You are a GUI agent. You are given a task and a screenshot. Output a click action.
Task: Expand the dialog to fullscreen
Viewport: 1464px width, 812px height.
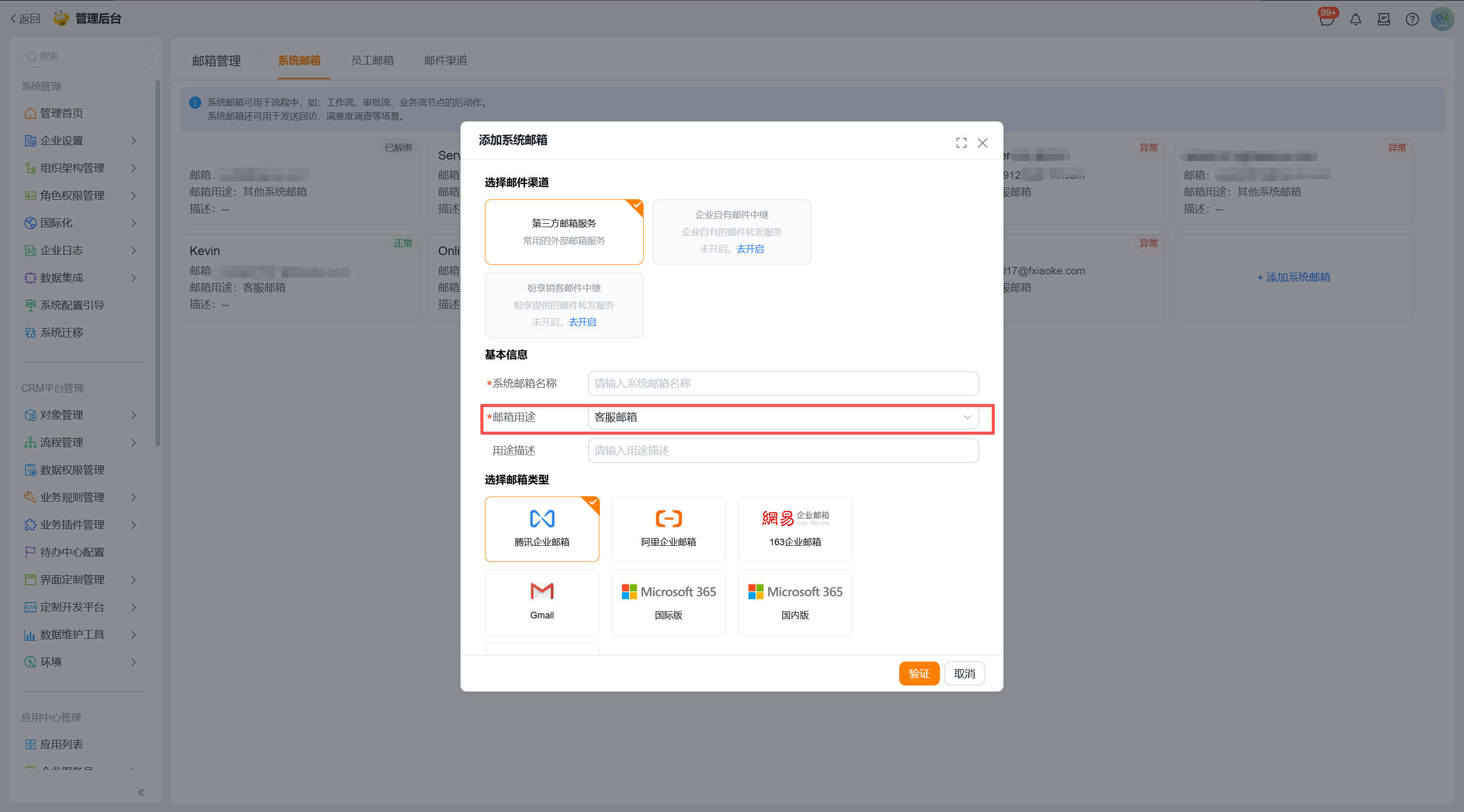pyautogui.click(x=961, y=143)
